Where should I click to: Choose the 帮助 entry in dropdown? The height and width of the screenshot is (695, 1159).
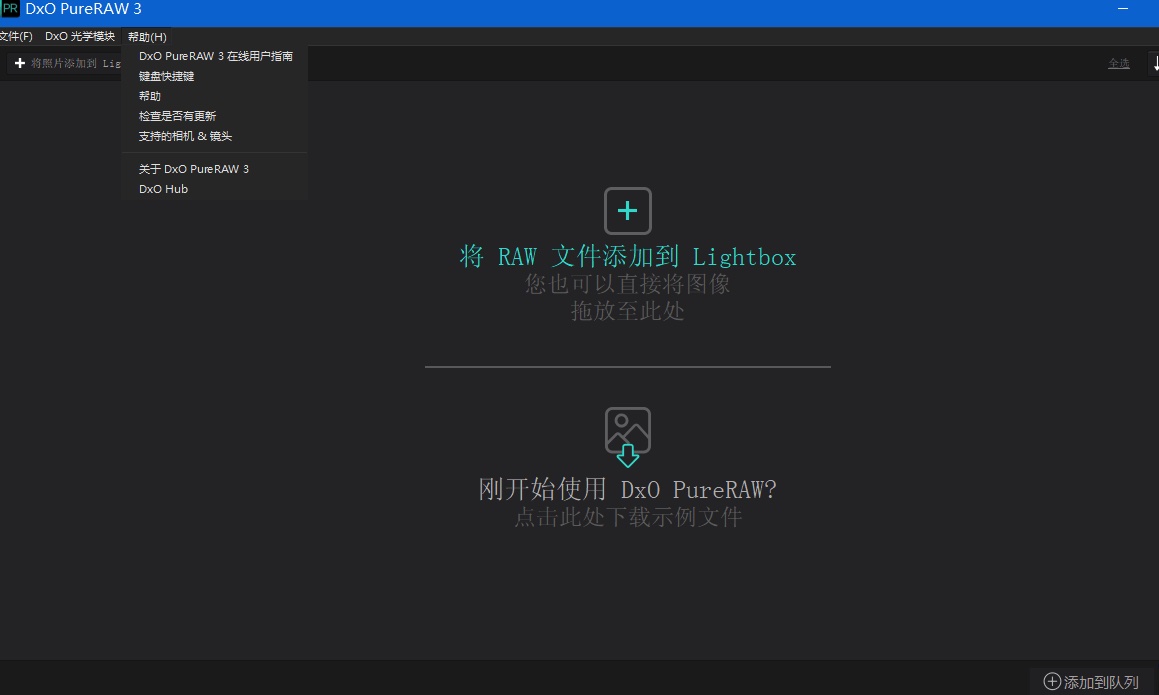click(x=215, y=96)
